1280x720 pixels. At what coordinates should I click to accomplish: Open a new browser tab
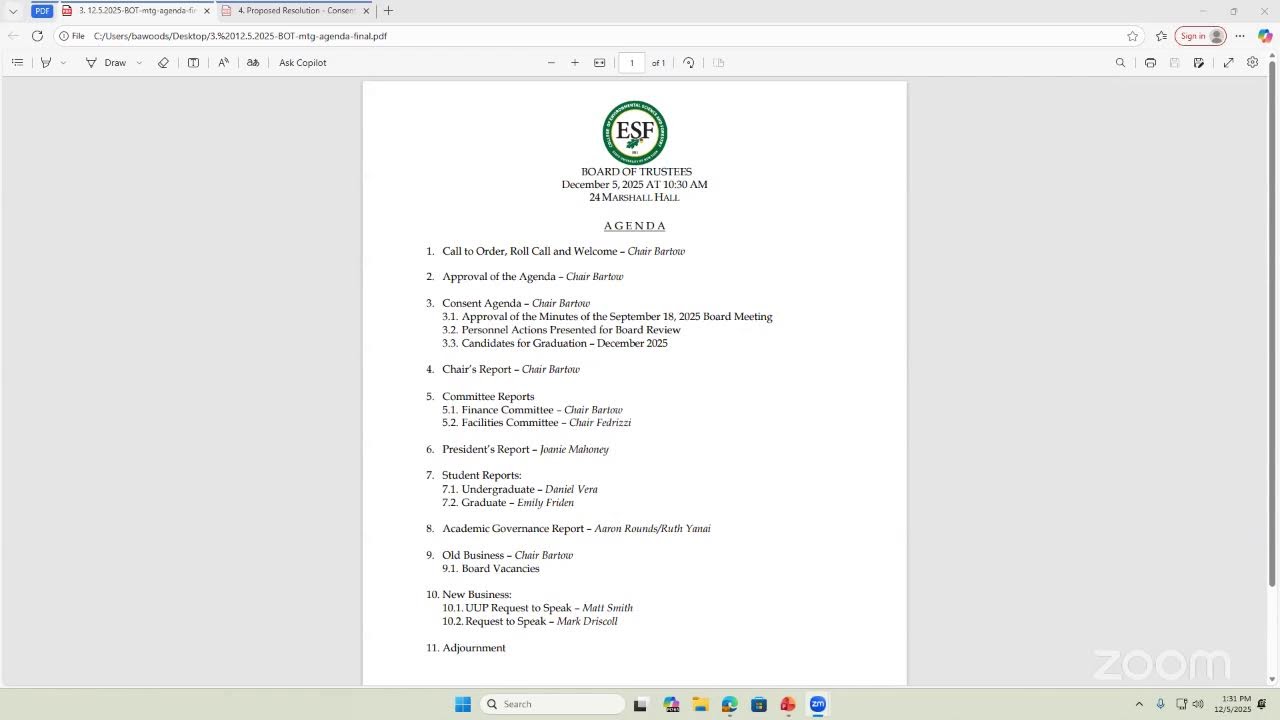click(388, 11)
